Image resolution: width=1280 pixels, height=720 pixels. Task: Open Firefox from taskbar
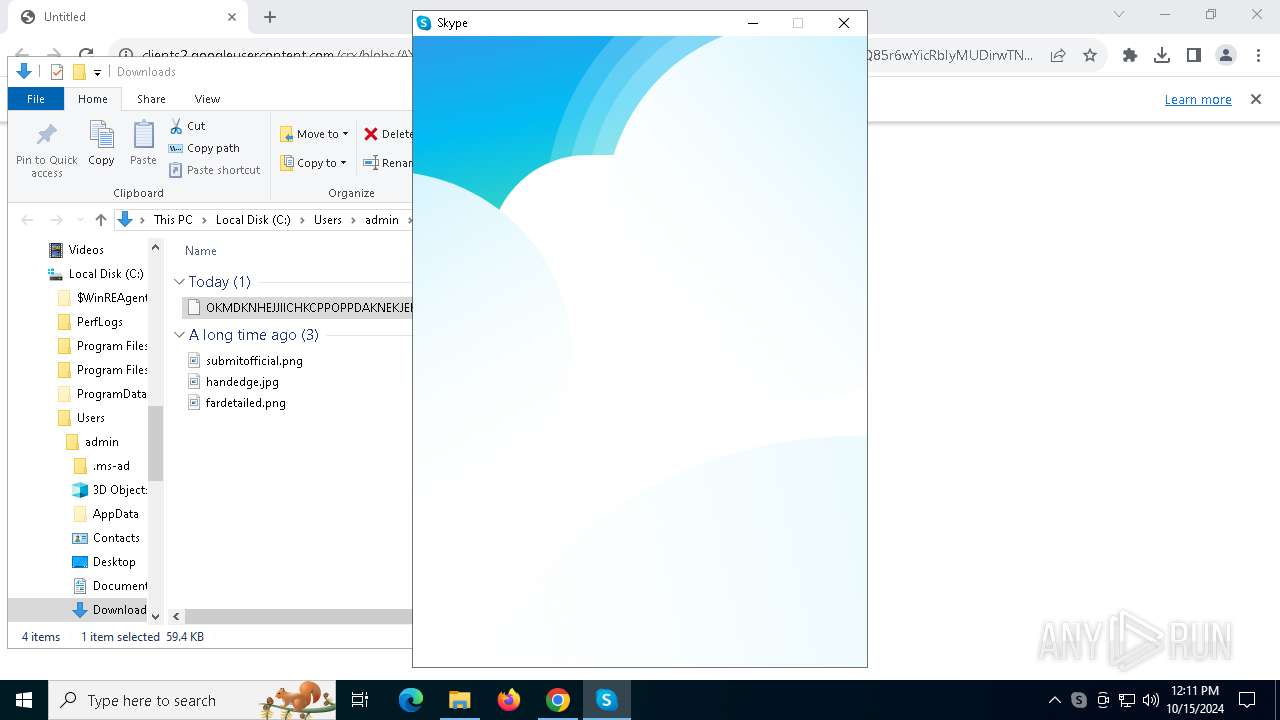point(509,700)
